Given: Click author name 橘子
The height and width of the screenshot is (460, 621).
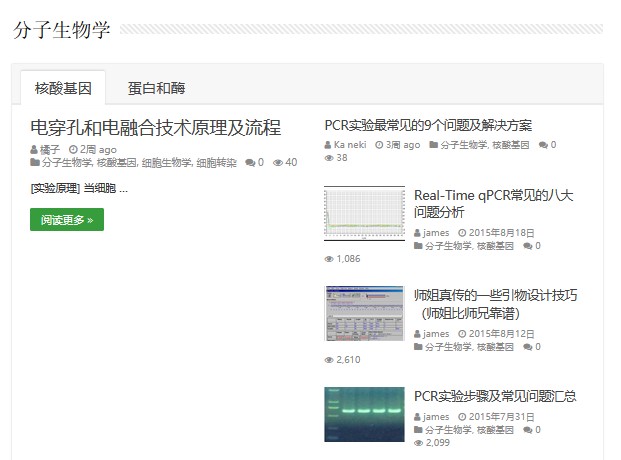Looking at the screenshot, I should point(50,150).
